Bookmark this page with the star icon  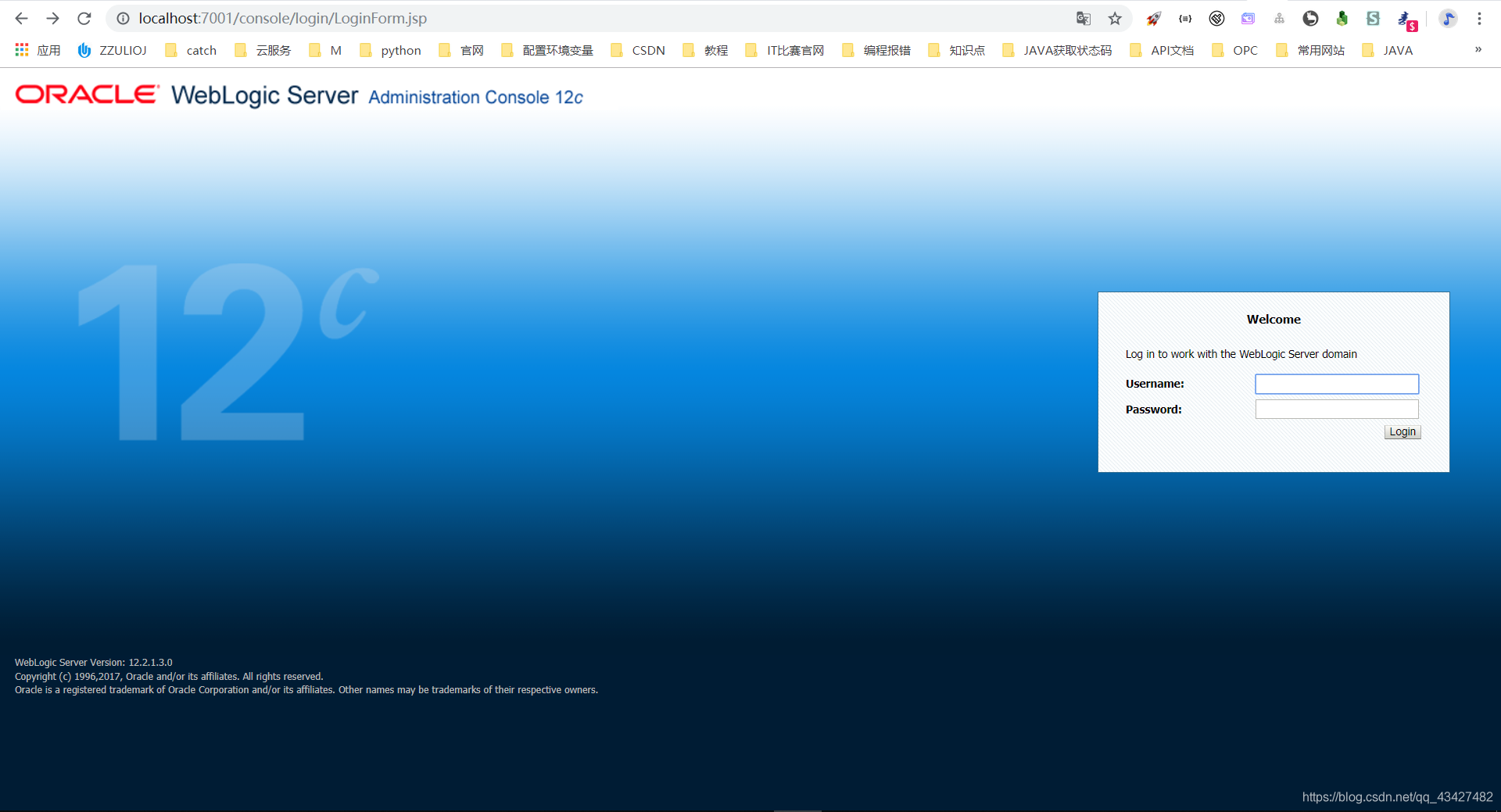pyautogui.click(x=1115, y=18)
